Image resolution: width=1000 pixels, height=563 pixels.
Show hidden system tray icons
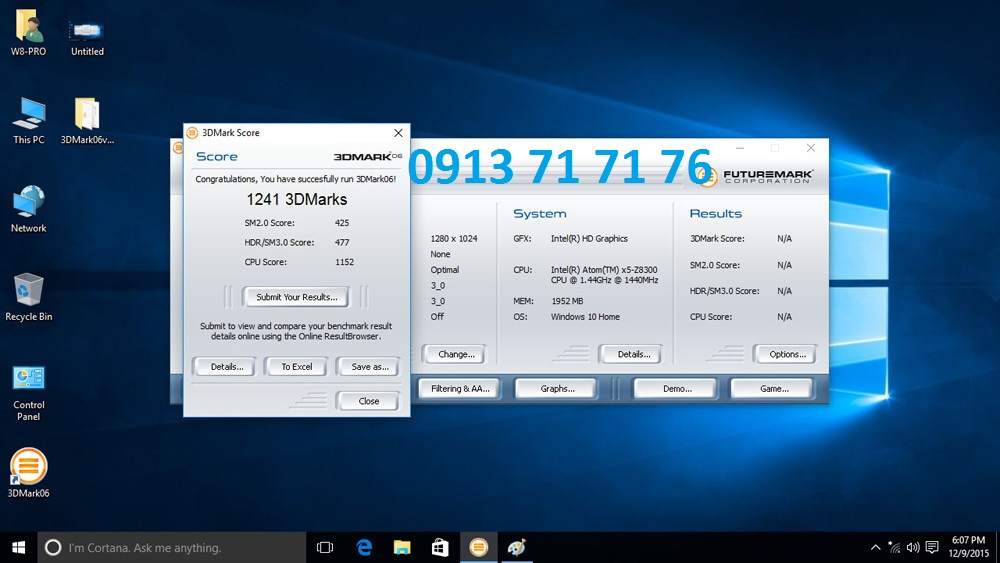point(876,547)
